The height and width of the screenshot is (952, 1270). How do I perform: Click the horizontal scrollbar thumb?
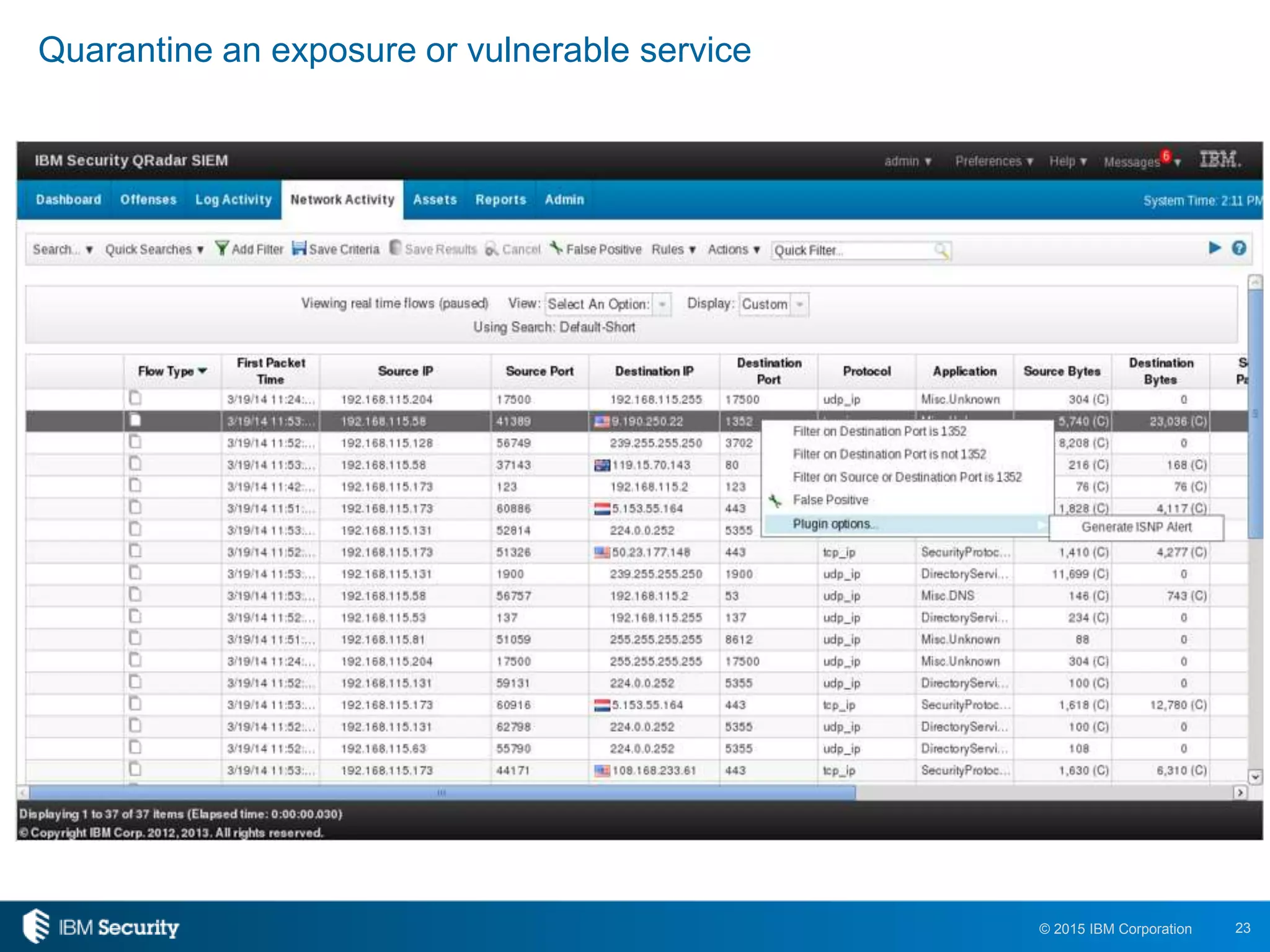442,793
